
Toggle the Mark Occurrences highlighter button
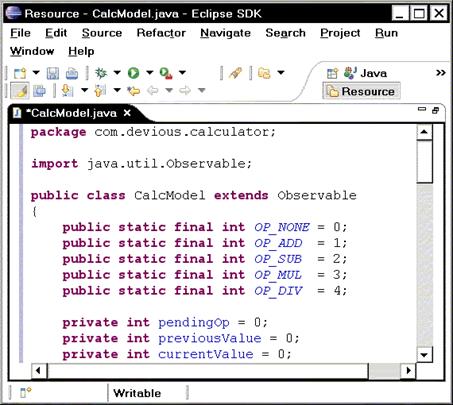click(x=20, y=91)
